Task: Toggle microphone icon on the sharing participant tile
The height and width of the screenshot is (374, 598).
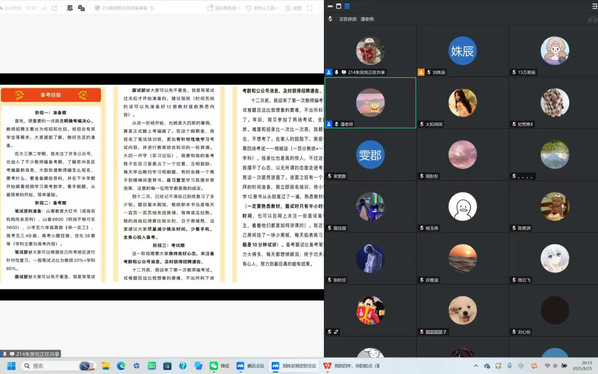Action: [336, 72]
